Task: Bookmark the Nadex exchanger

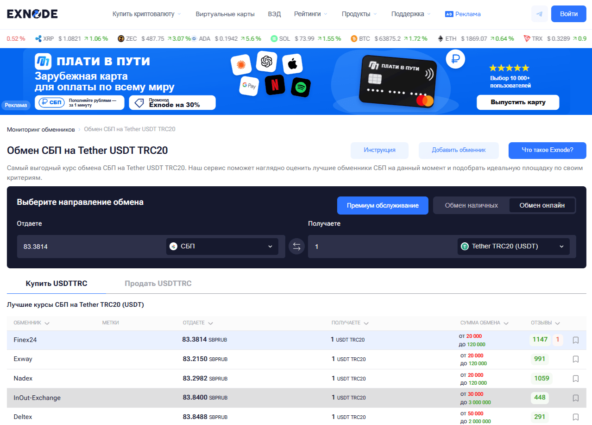Action: pyautogui.click(x=575, y=378)
